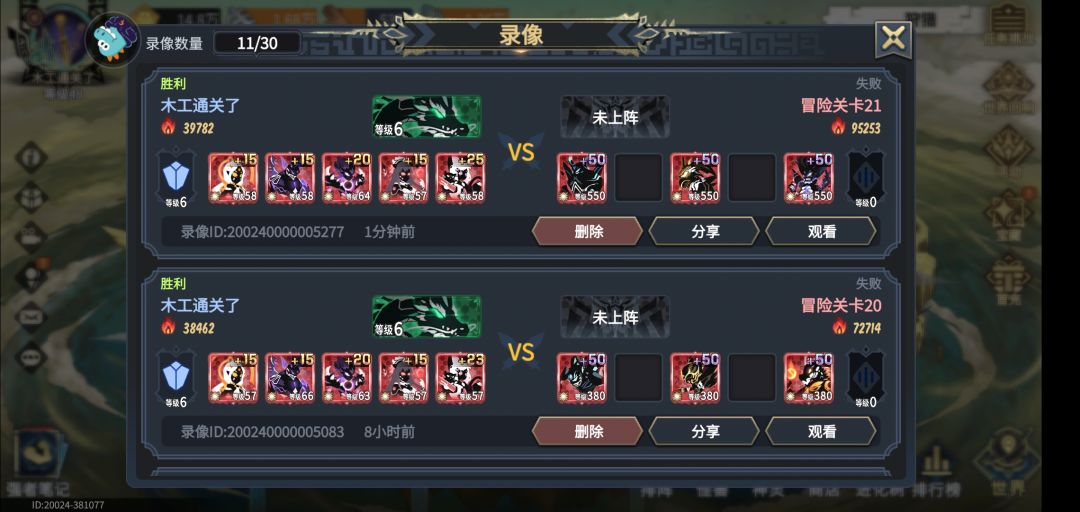Tap the +25 hero in first replay
Image resolution: width=1080 pixels, height=512 pixels.
point(460,178)
